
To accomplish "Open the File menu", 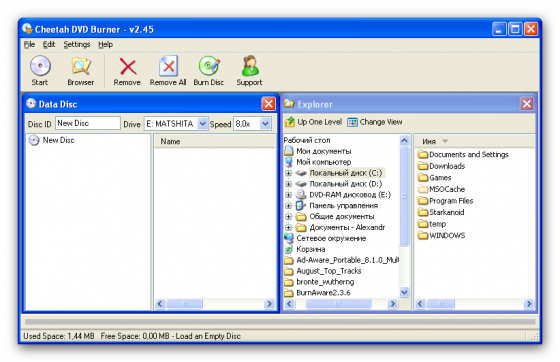I will click(29, 45).
